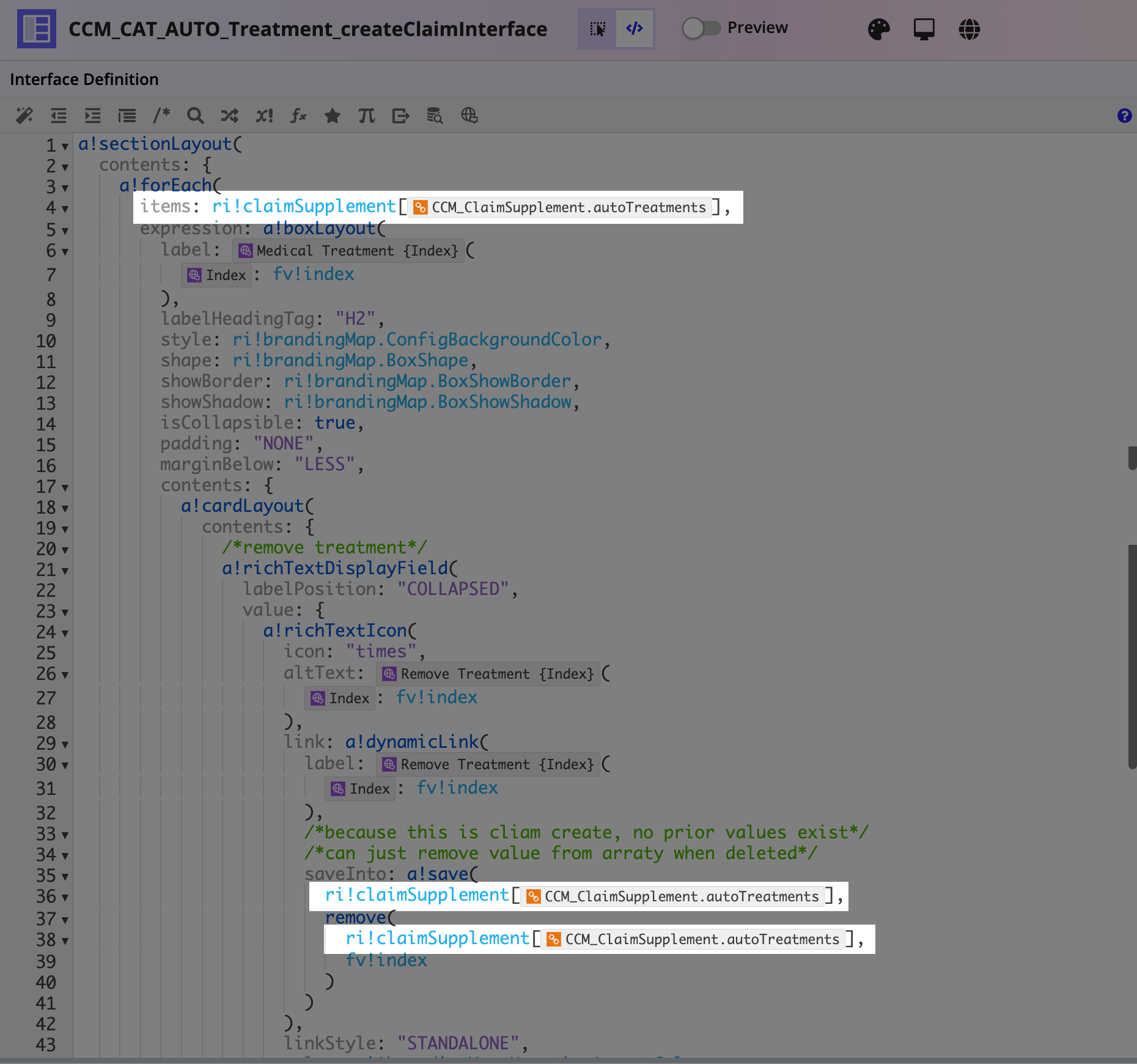Click the CCM_ClaimSupplement.autoTreatments chip on line 38
This screenshot has height=1064, width=1137.
click(x=694, y=939)
